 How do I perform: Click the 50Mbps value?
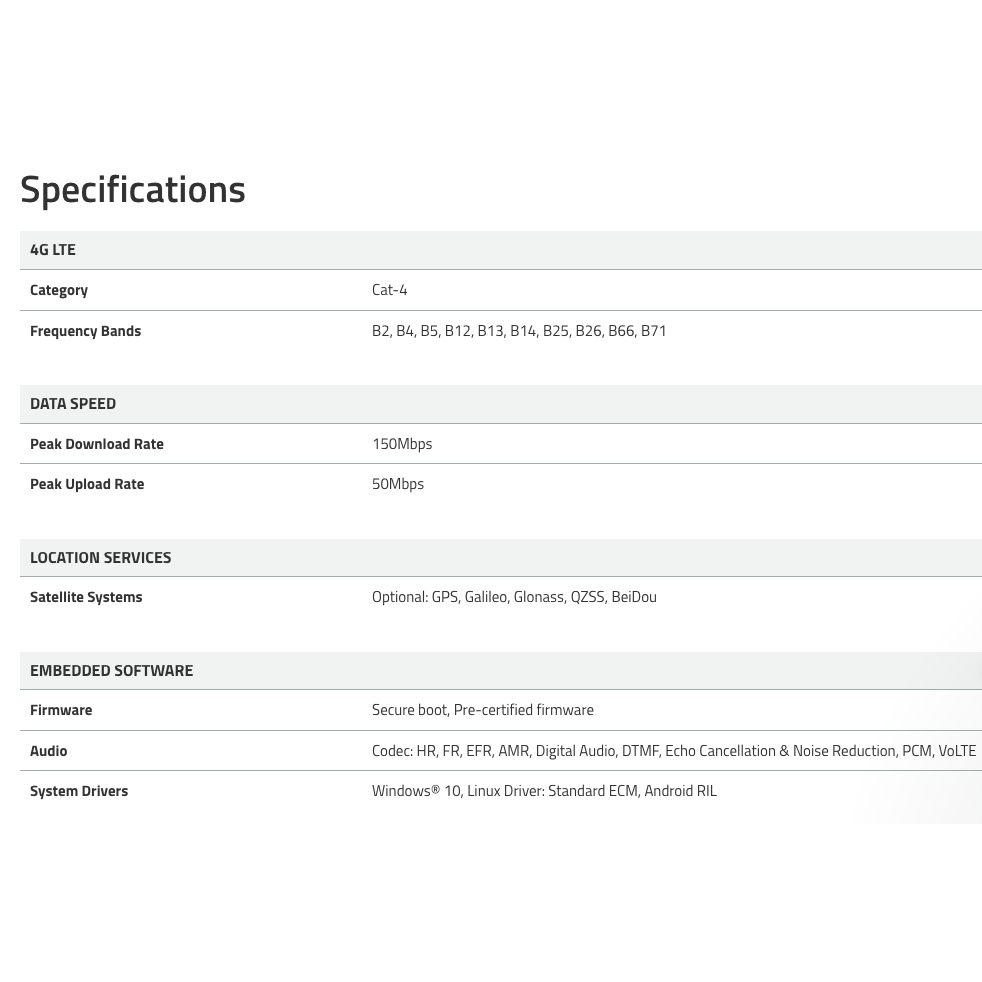coord(398,484)
